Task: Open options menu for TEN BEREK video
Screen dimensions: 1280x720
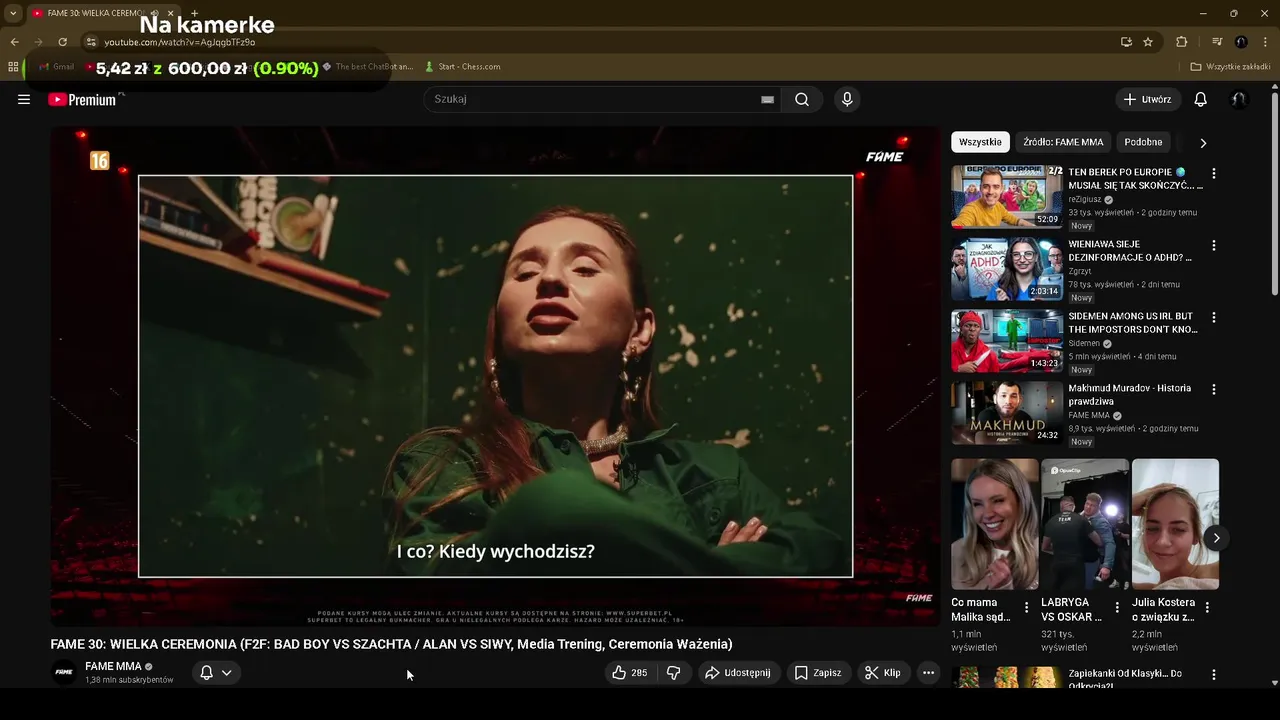Action: click(x=1214, y=173)
